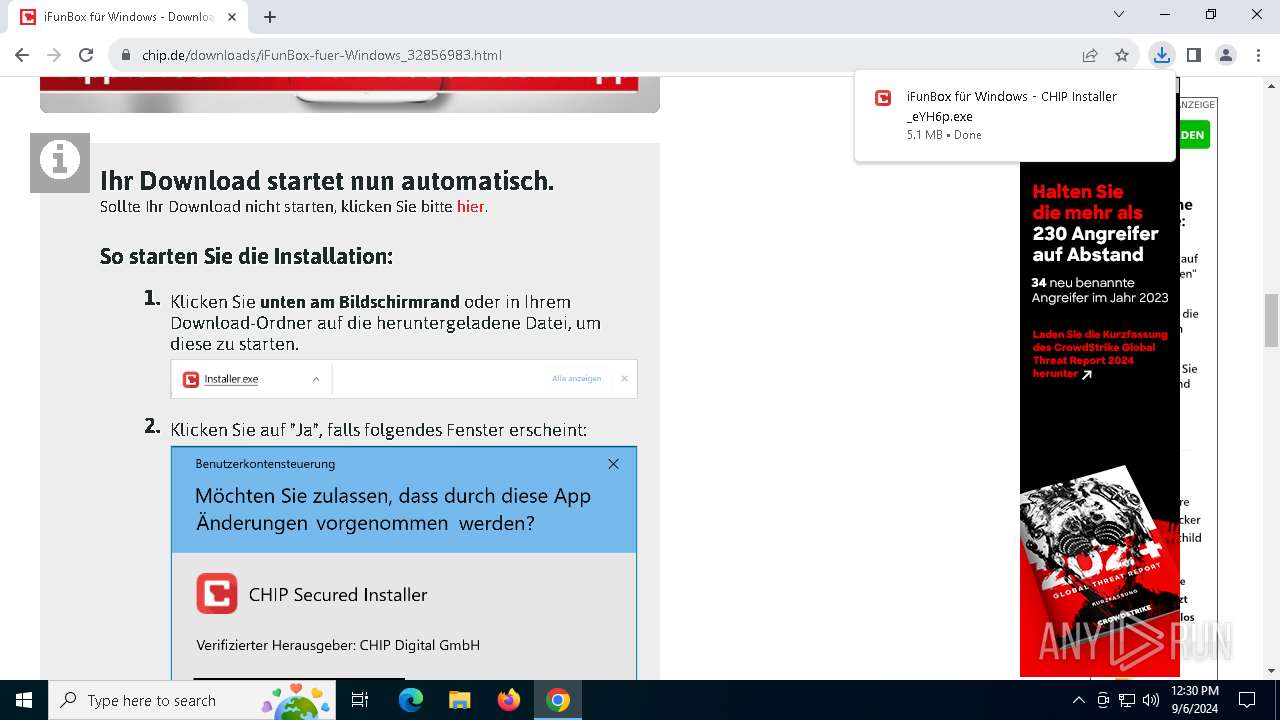This screenshot has width=1280, height=720.
Task: Click CHIP Secured Installer logo
Action: [217, 594]
